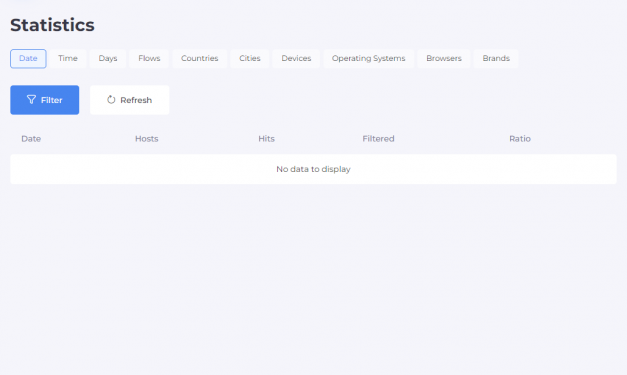Image resolution: width=627 pixels, height=375 pixels.
Task: Open the Cities tab
Action: coord(250,58)
